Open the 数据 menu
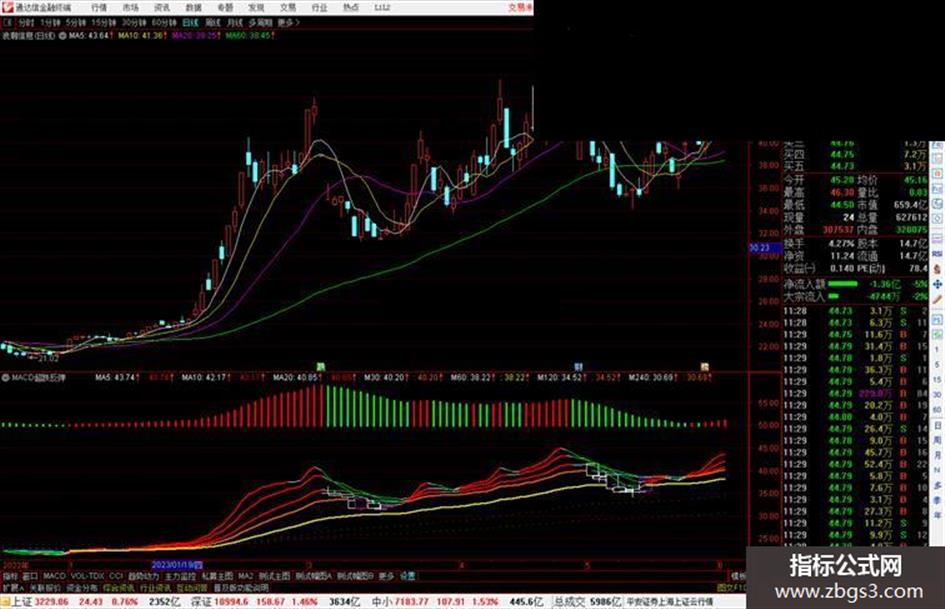The width and height of the screenshot is (945, 609). [x=193, y=8]
